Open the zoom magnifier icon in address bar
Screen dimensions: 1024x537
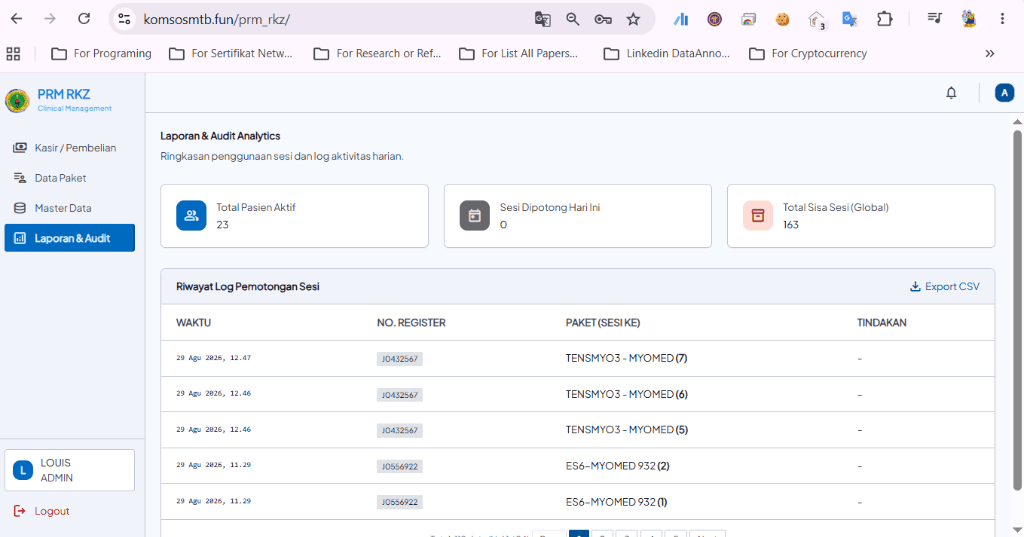coord(573,20)
